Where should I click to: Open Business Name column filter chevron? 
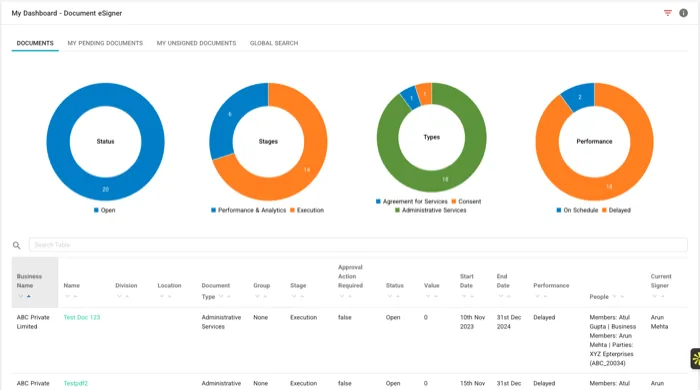[x=21, y=296]
